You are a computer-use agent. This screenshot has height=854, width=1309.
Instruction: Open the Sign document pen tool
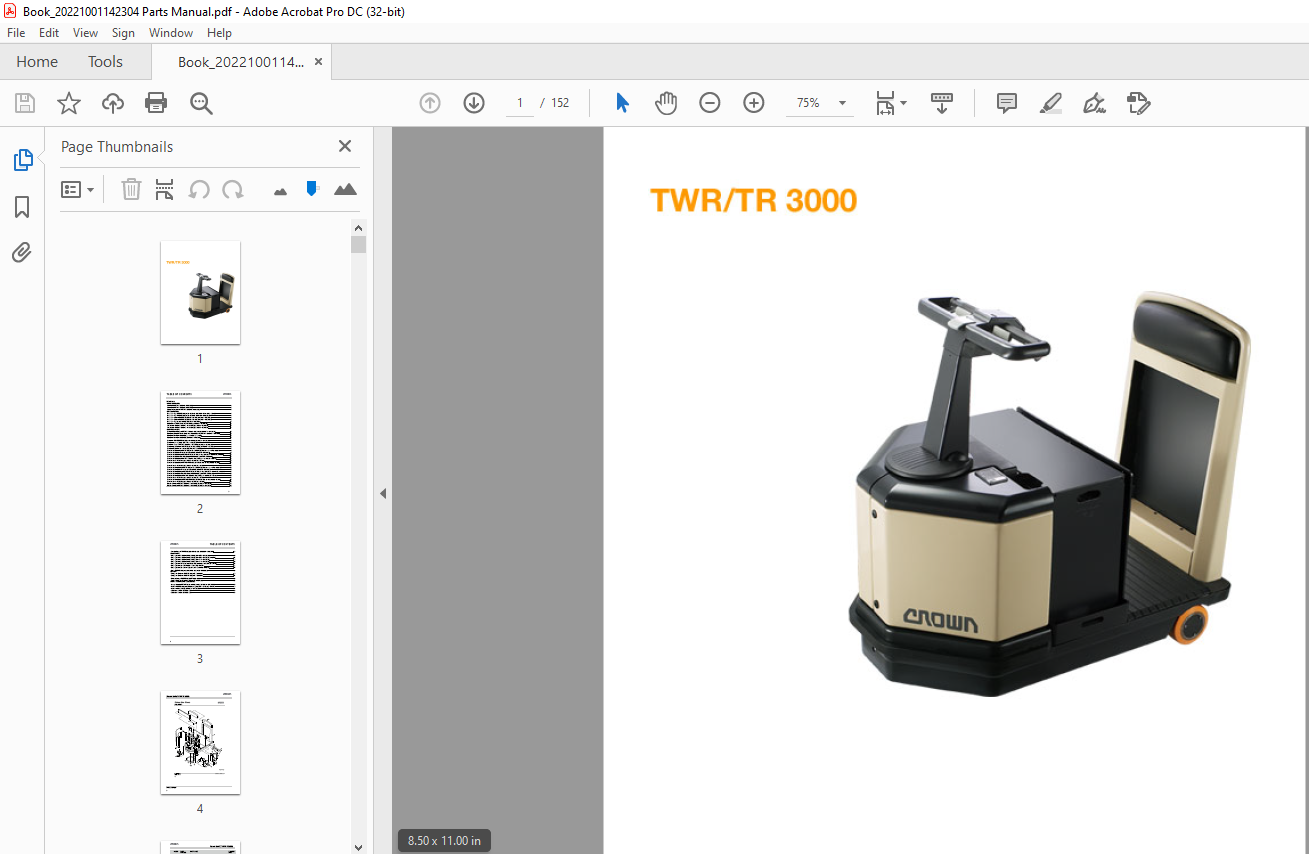point(1095,103)
